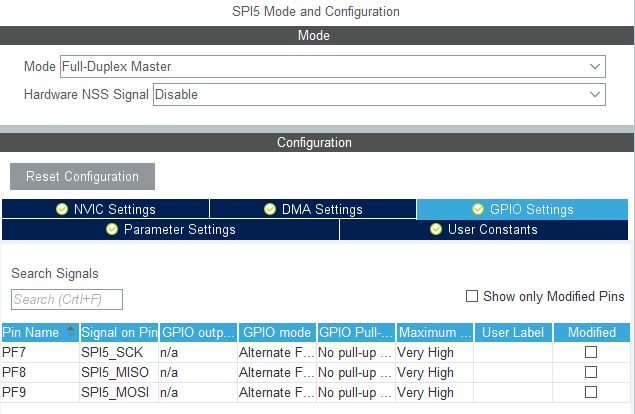Open the DMA Settings tab
This screenshot has height=414, width=635.
tap(312, 209)
